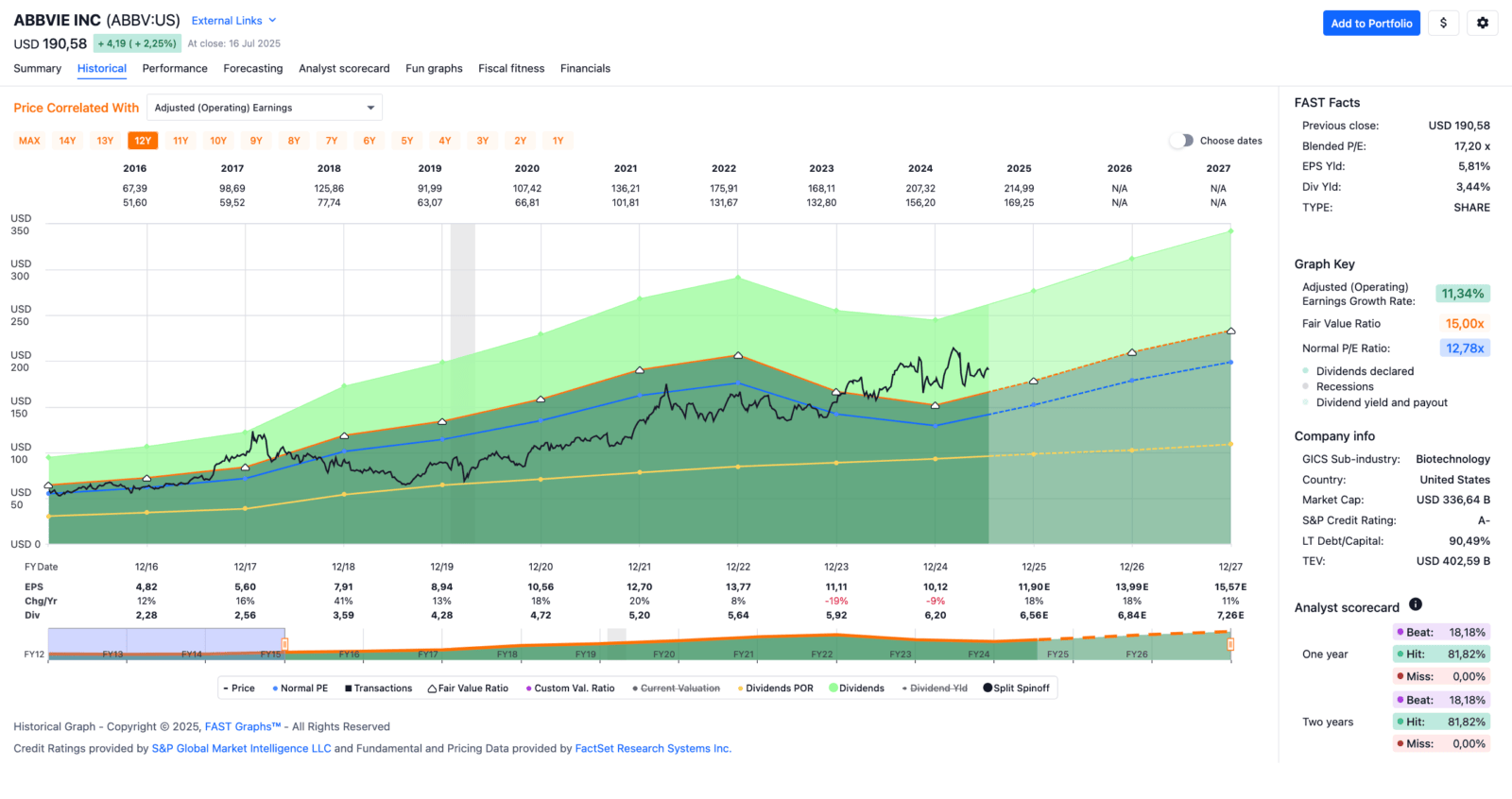The width and height of the screenshot is (1512, 799).
Task: Click right handle of timeline range slider
Action: click(x=1230, y=644)
